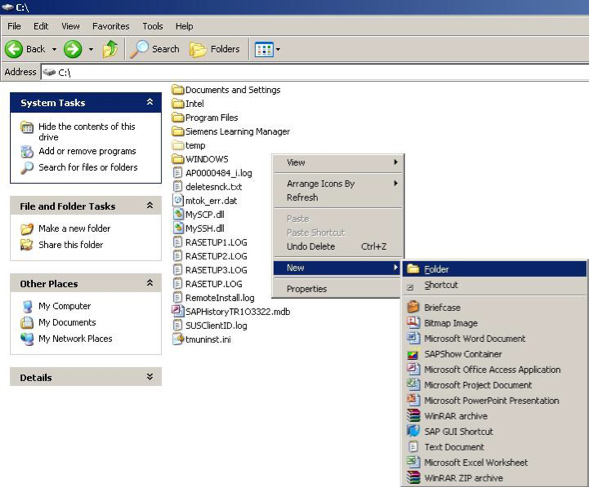Open the Search magnifier toolbar button
Image resolution: width=590 pixels, height=487 pixels.
pos(155,49)
